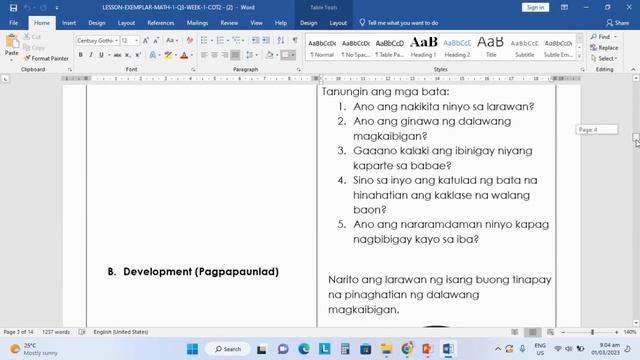Toggle Show/Hide paragraph marks
Screen dimensions: 640x360
(x=295, y=40)
